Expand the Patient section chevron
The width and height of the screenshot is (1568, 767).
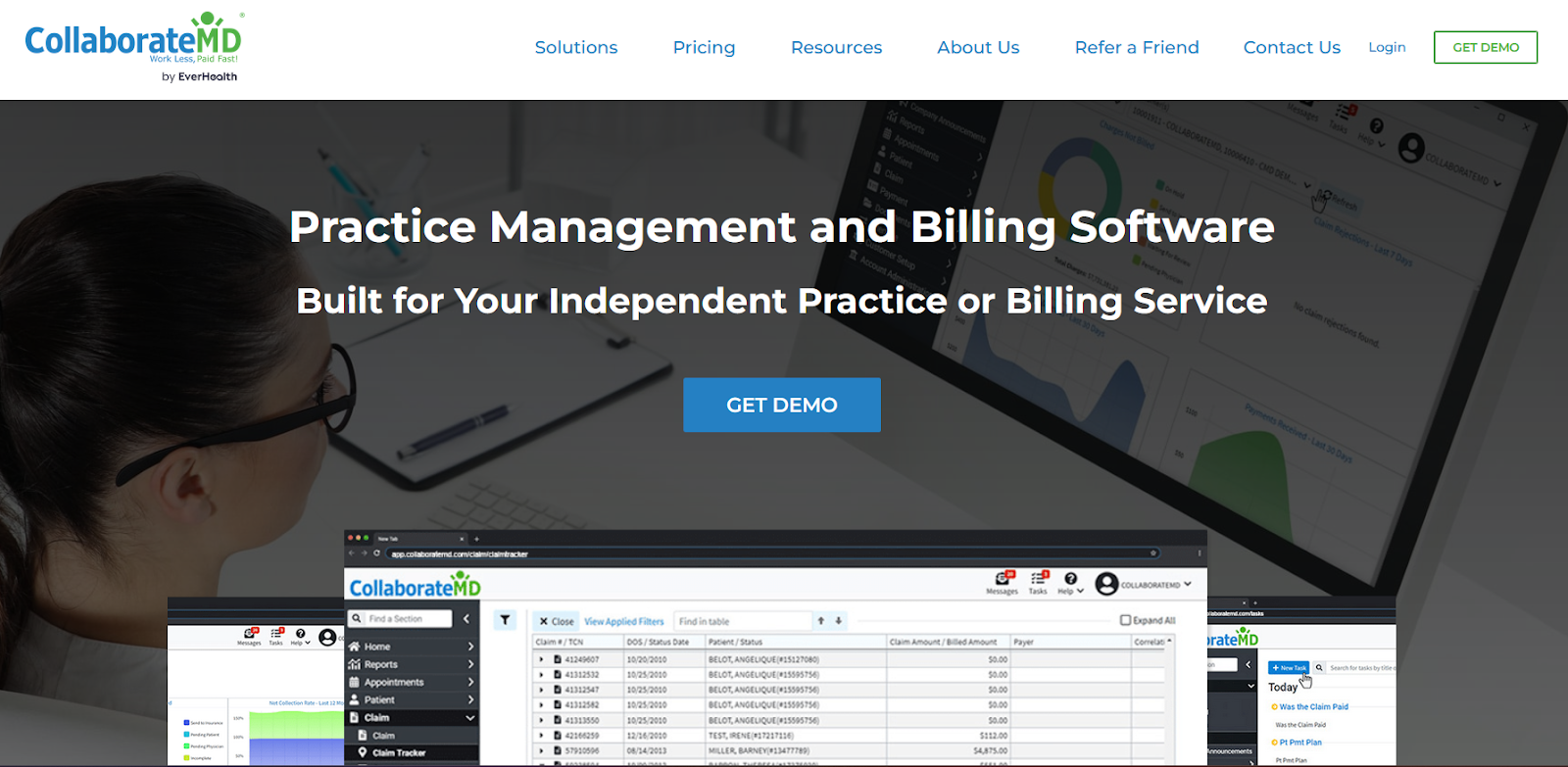coord(470,699)
